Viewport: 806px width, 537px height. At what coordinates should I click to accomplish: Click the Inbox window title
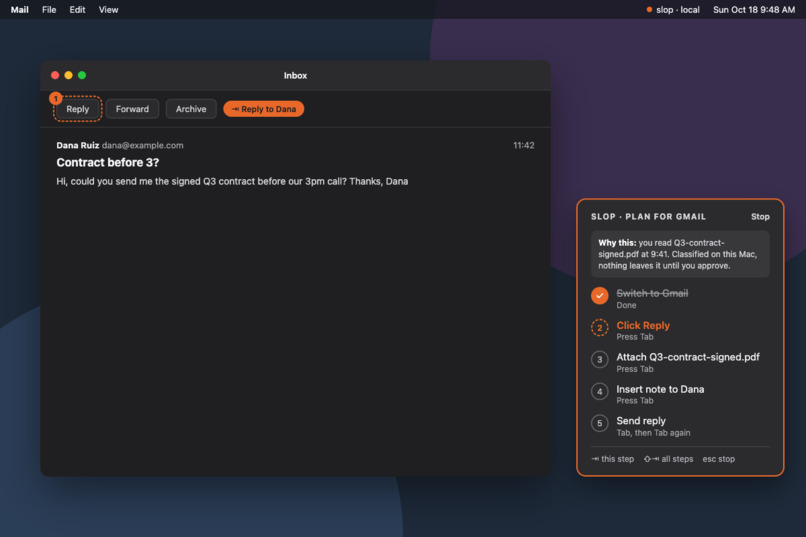295,76
